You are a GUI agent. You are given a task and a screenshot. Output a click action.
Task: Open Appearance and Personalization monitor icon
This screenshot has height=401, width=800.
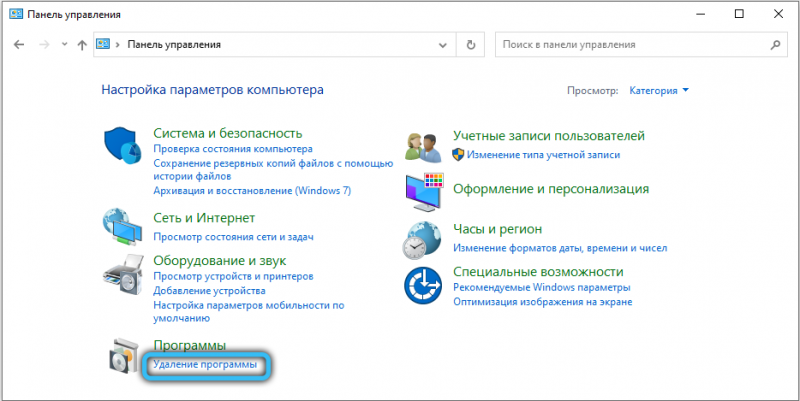pos(424,192)
